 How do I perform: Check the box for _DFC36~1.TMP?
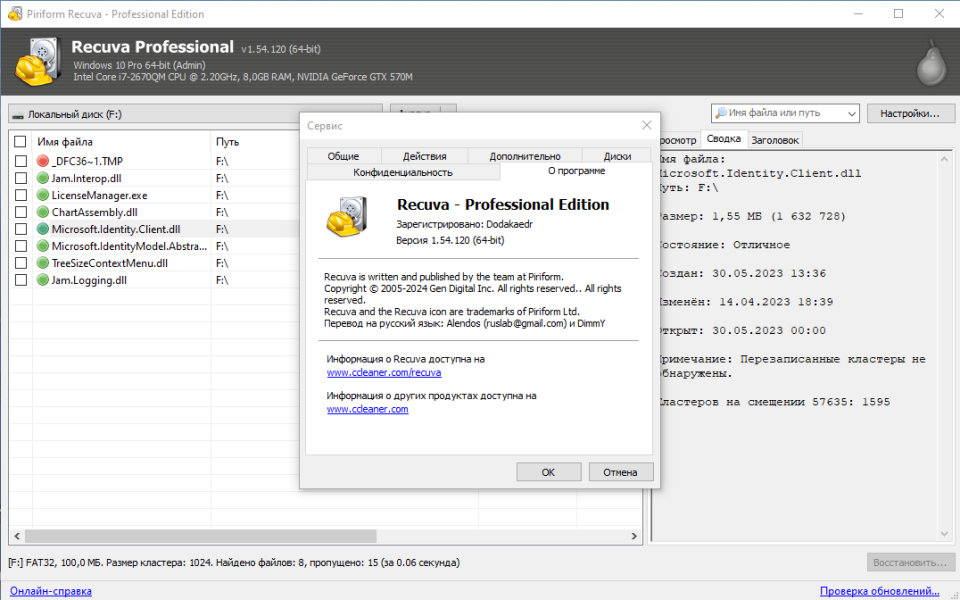tap(21, 161)
